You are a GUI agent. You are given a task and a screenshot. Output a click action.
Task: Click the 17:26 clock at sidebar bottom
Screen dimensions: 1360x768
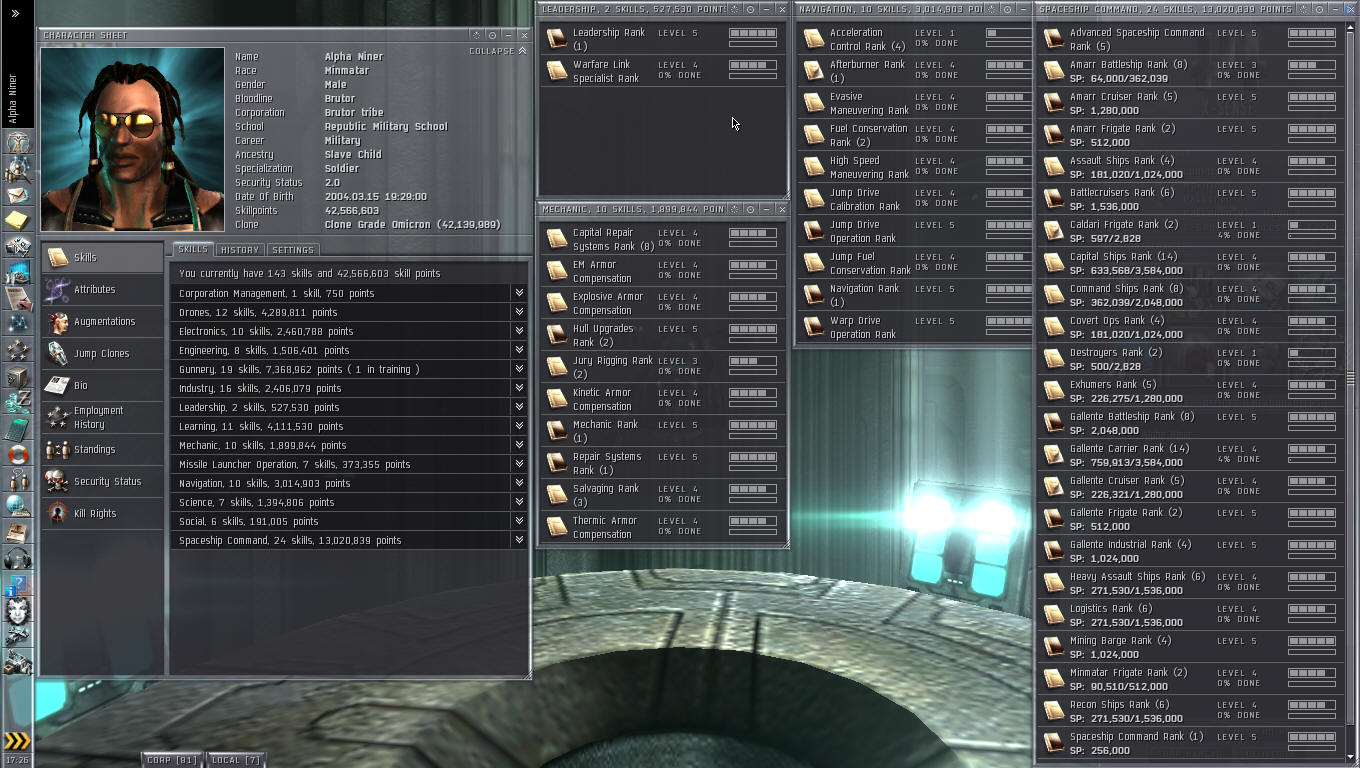16,761
